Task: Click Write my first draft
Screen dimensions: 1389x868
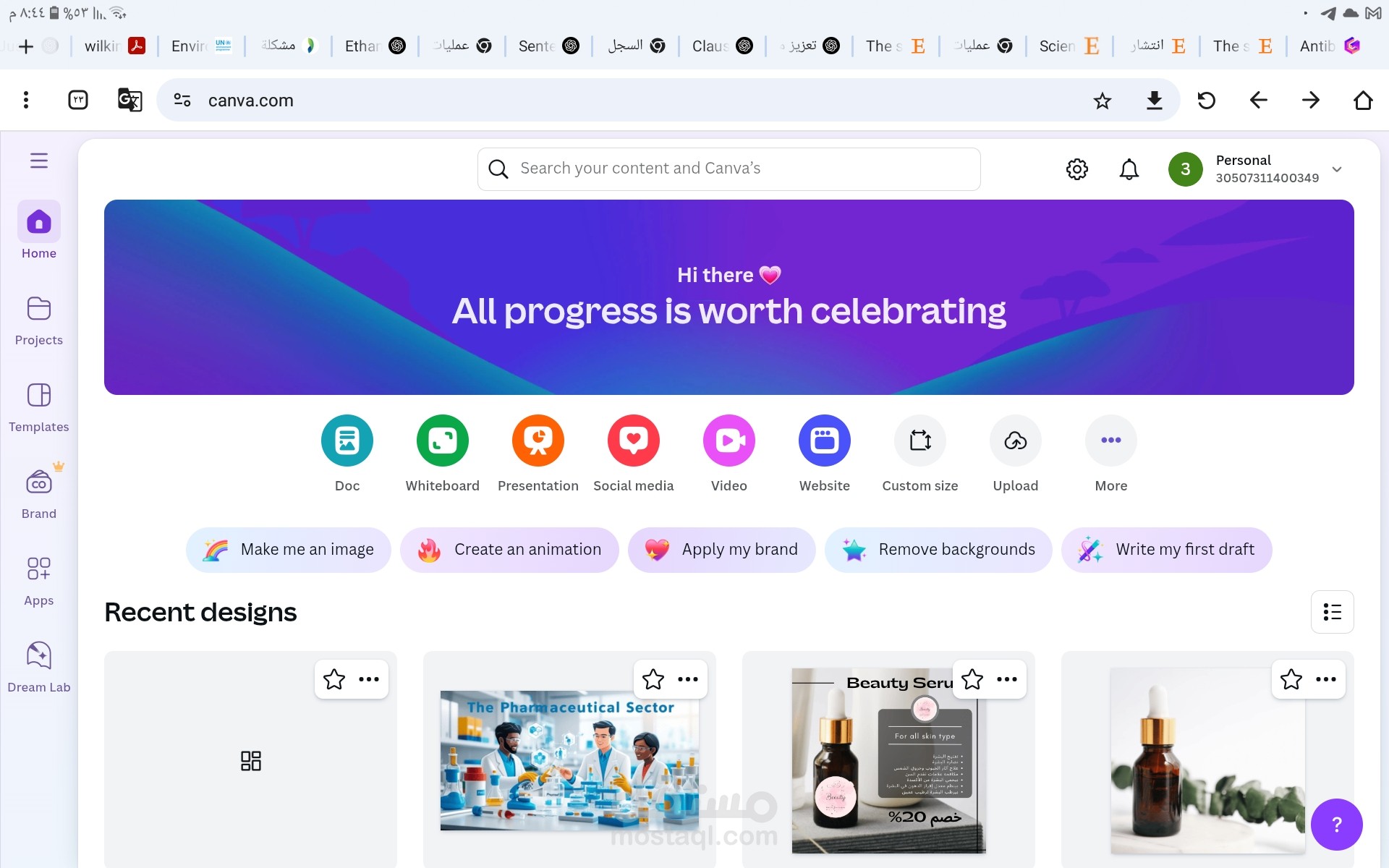Action: coord(1167,550)
